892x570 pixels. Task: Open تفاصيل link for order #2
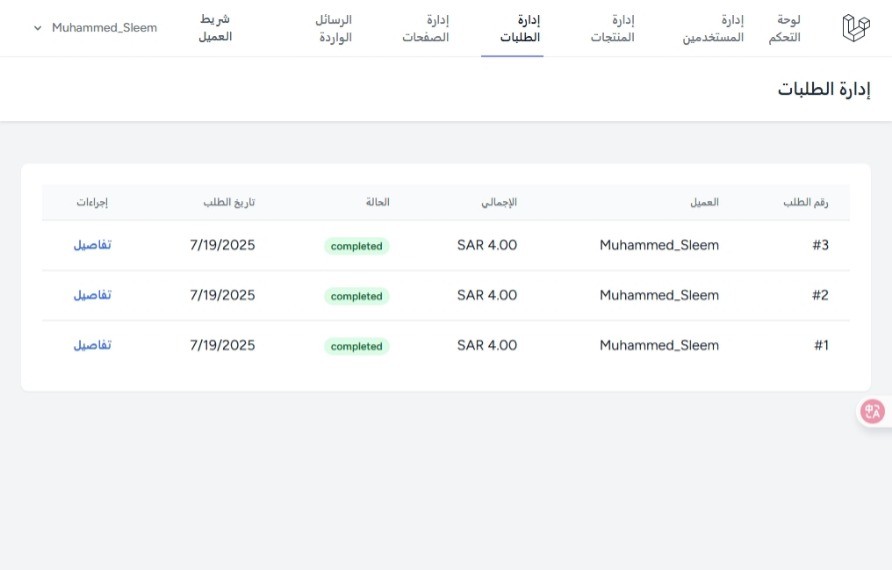(92, 295)
